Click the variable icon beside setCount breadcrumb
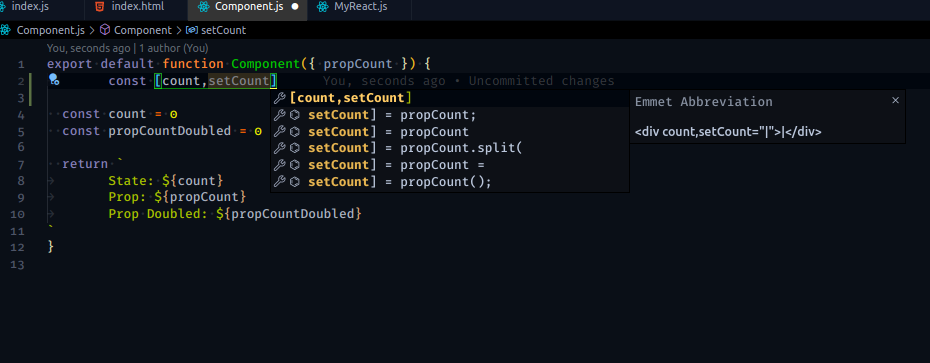The height and width of the screenshot is (363, 930). [x=192, y=30]
